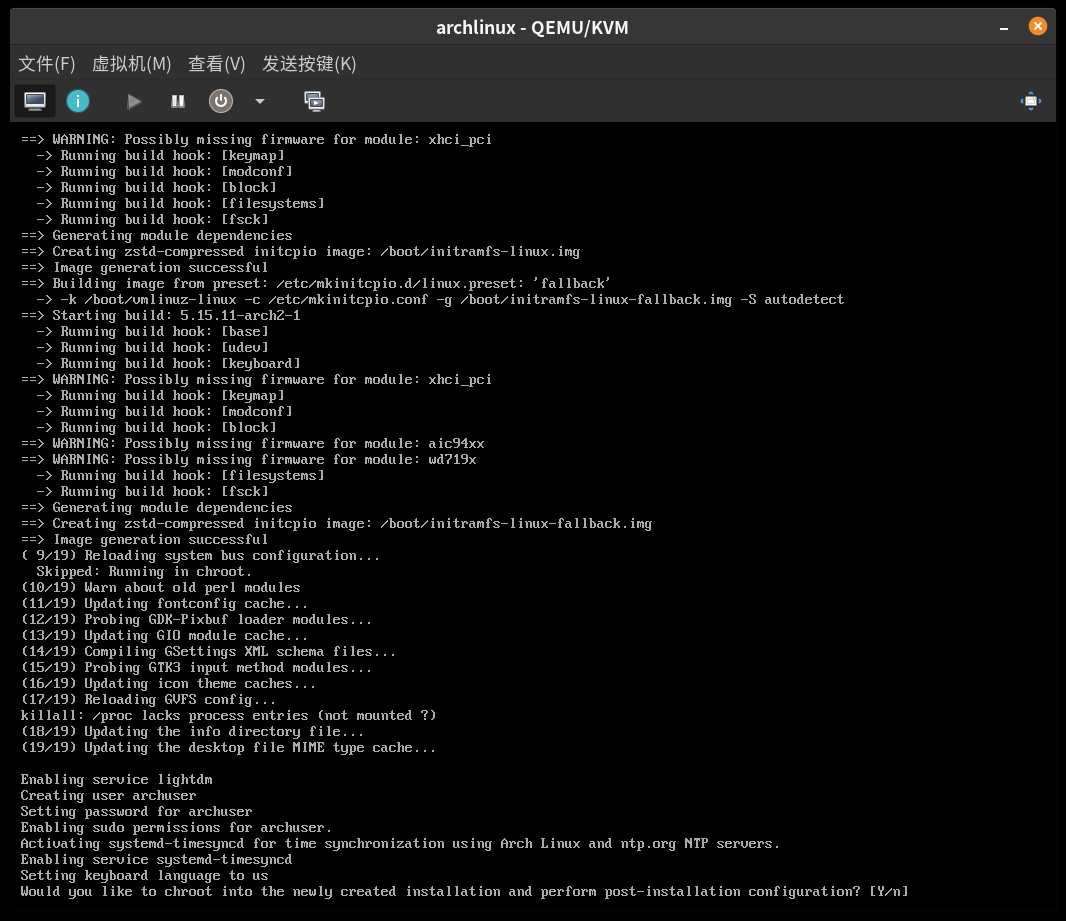Minimize the archlinux QEMU/KVM window
Viewport: 1066px width, 921px height.
1003,28
